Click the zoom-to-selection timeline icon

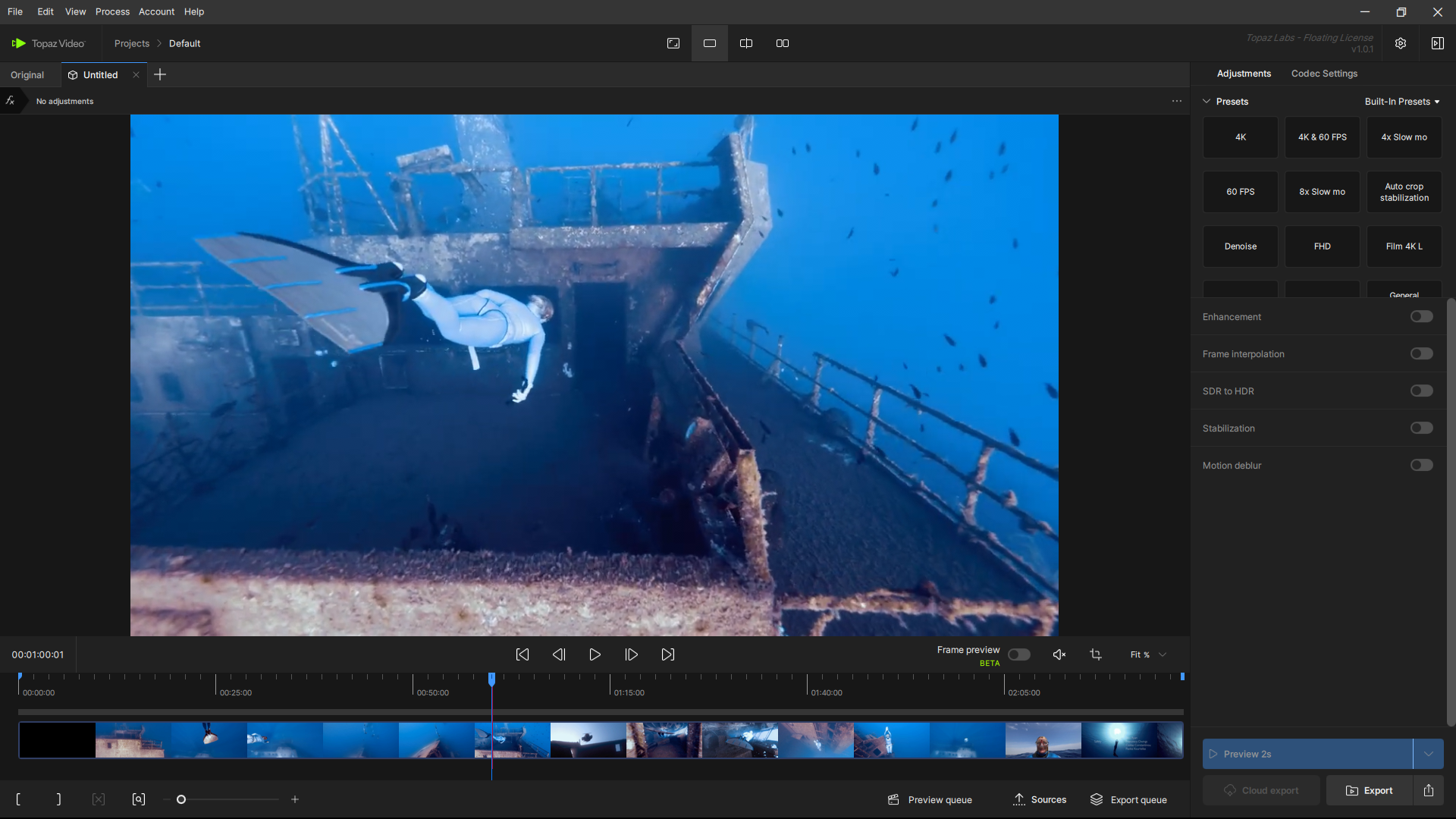139,799
